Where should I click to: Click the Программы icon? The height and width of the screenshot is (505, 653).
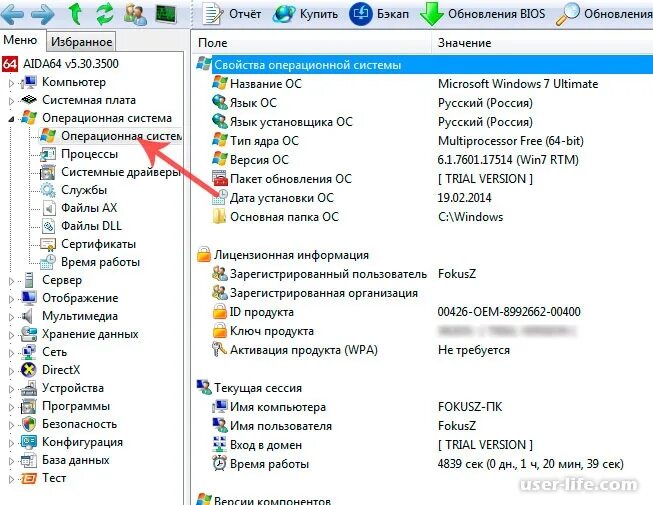tap(29, 406)
